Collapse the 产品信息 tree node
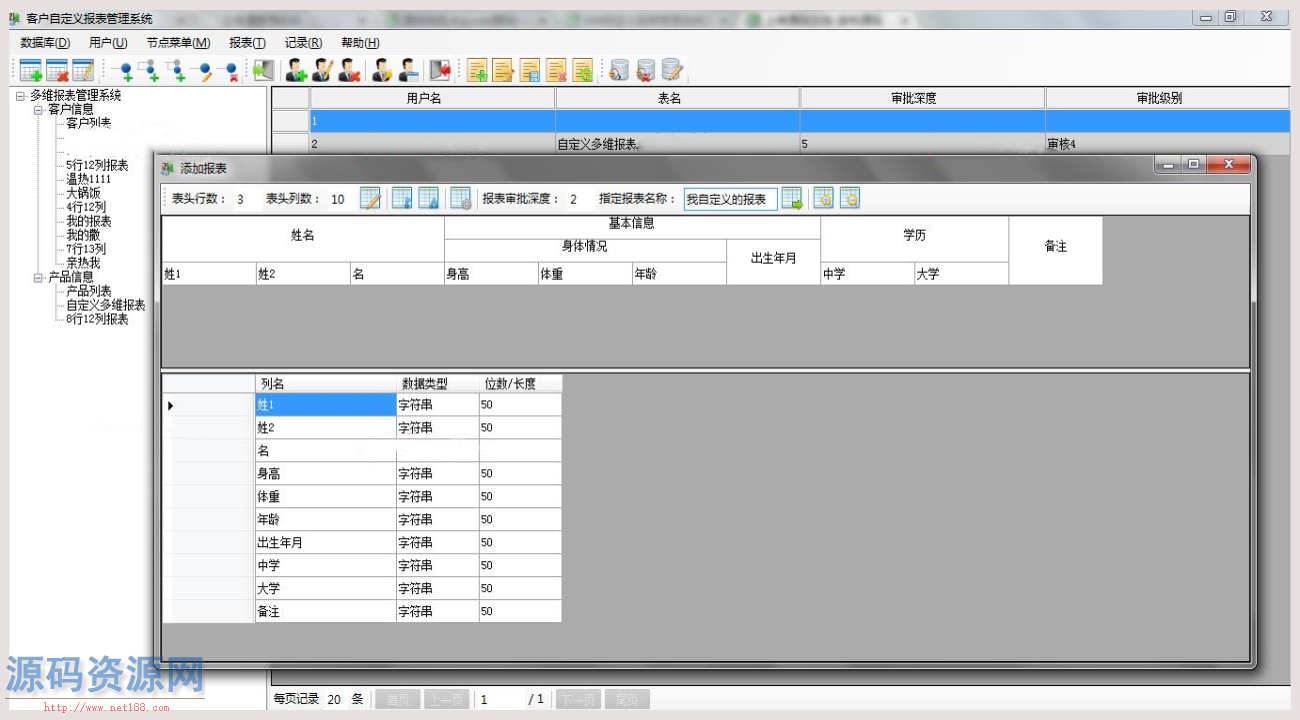1300x720 pixels. (x=38, y=277)
